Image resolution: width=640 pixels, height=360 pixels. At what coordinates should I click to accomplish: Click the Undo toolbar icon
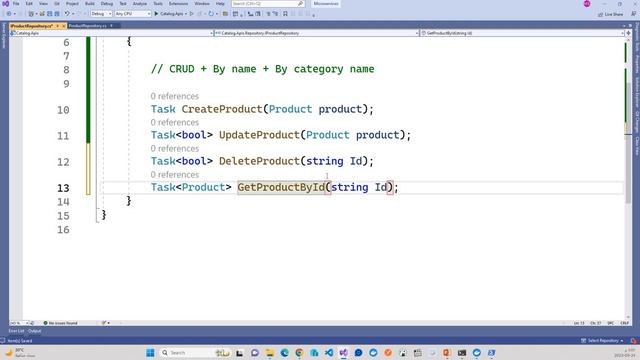[x=67, y=14]
